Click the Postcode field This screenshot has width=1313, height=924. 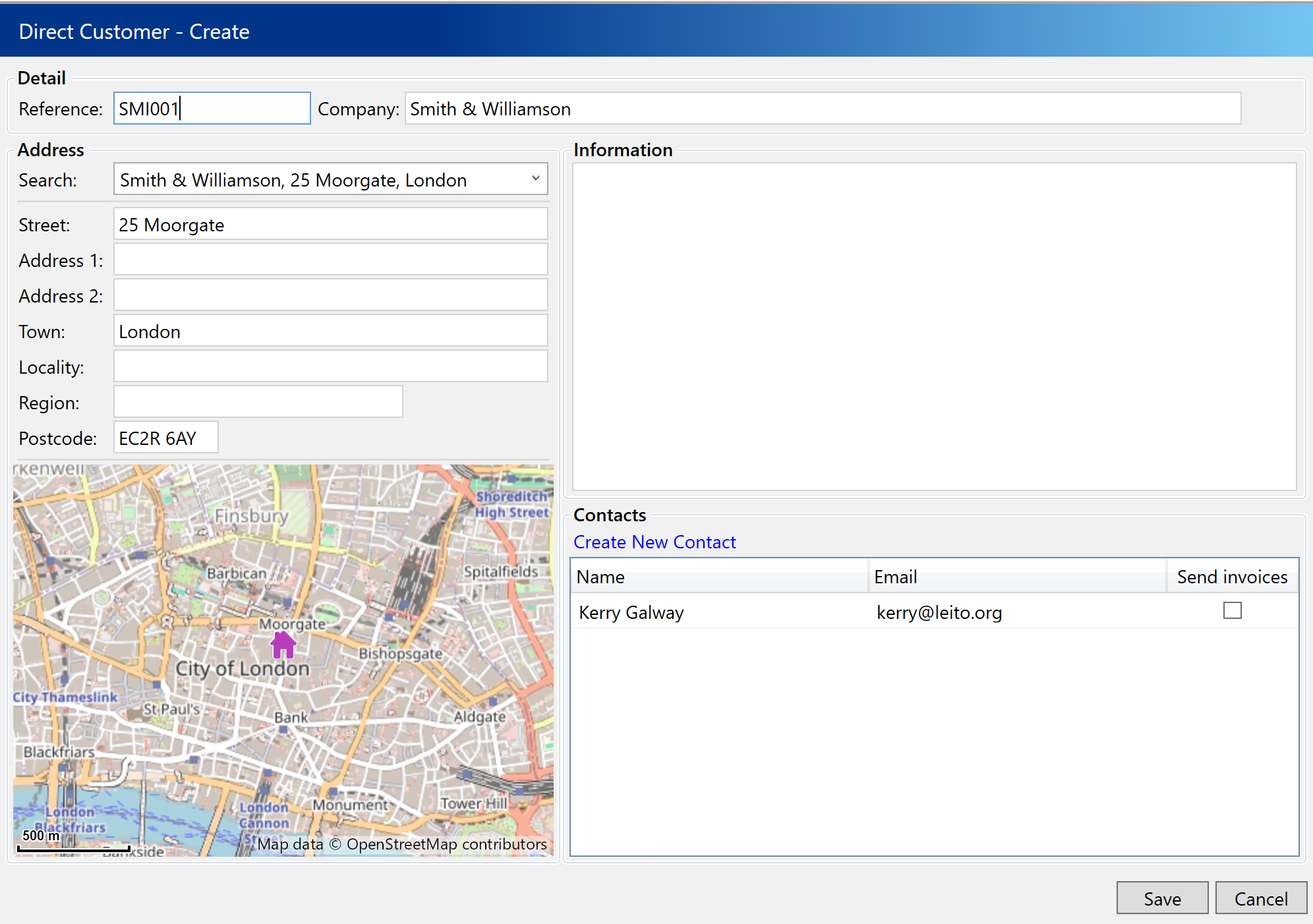click(x=165, y=438)
